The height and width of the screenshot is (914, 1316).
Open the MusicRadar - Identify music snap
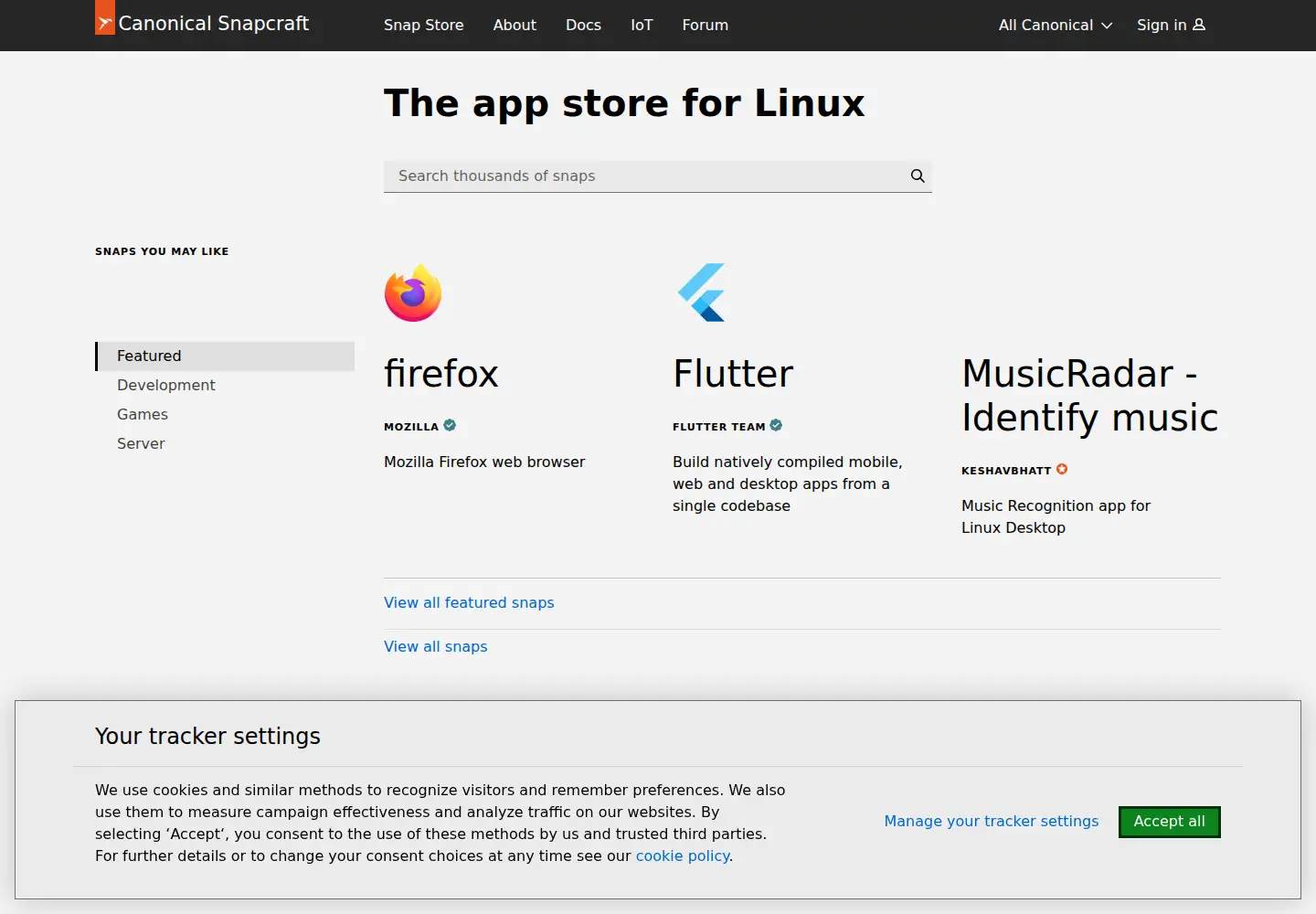point(1090,396)
